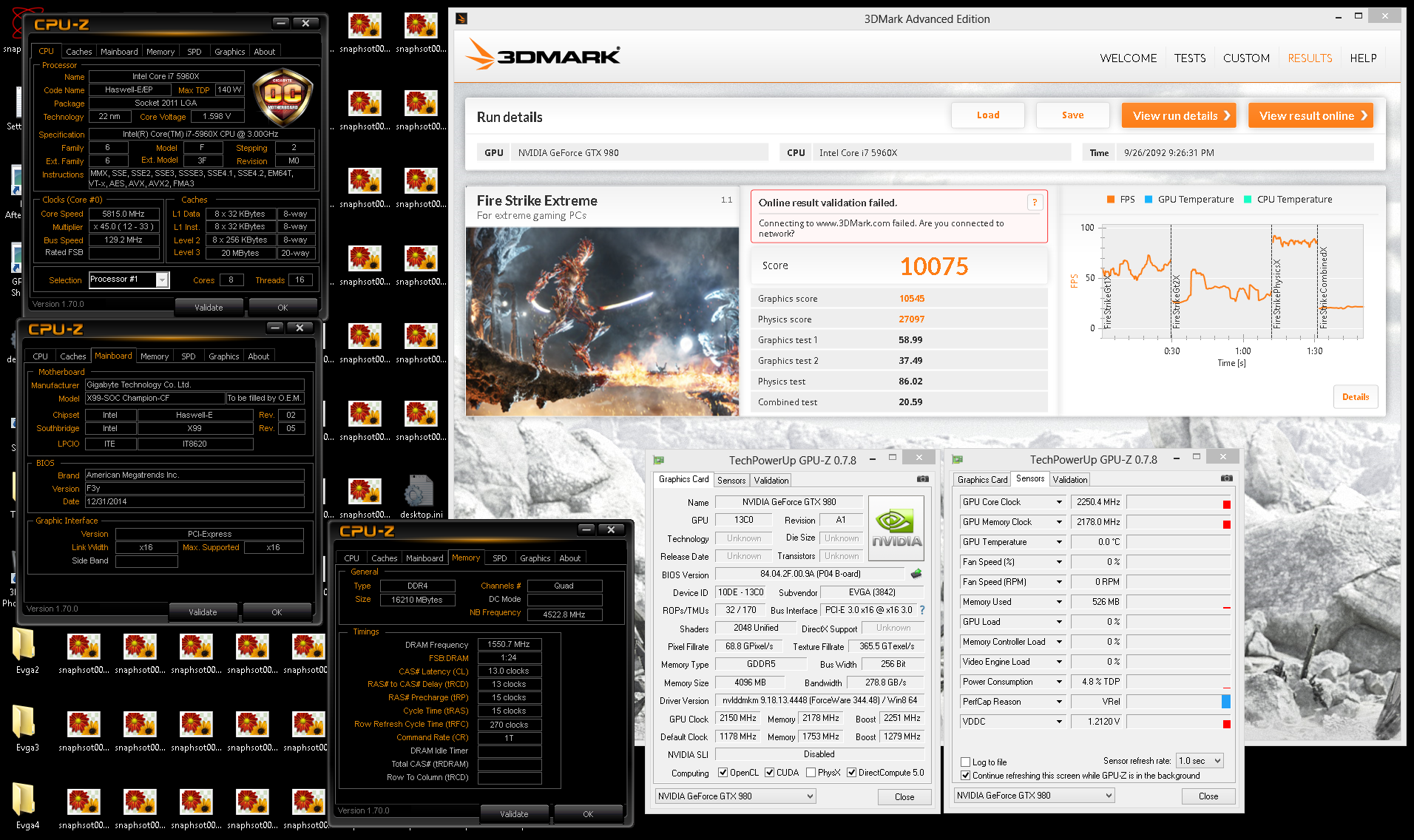Open the Details button under the FPS chart
The image size is (1414, 840).
point(1356,397)
